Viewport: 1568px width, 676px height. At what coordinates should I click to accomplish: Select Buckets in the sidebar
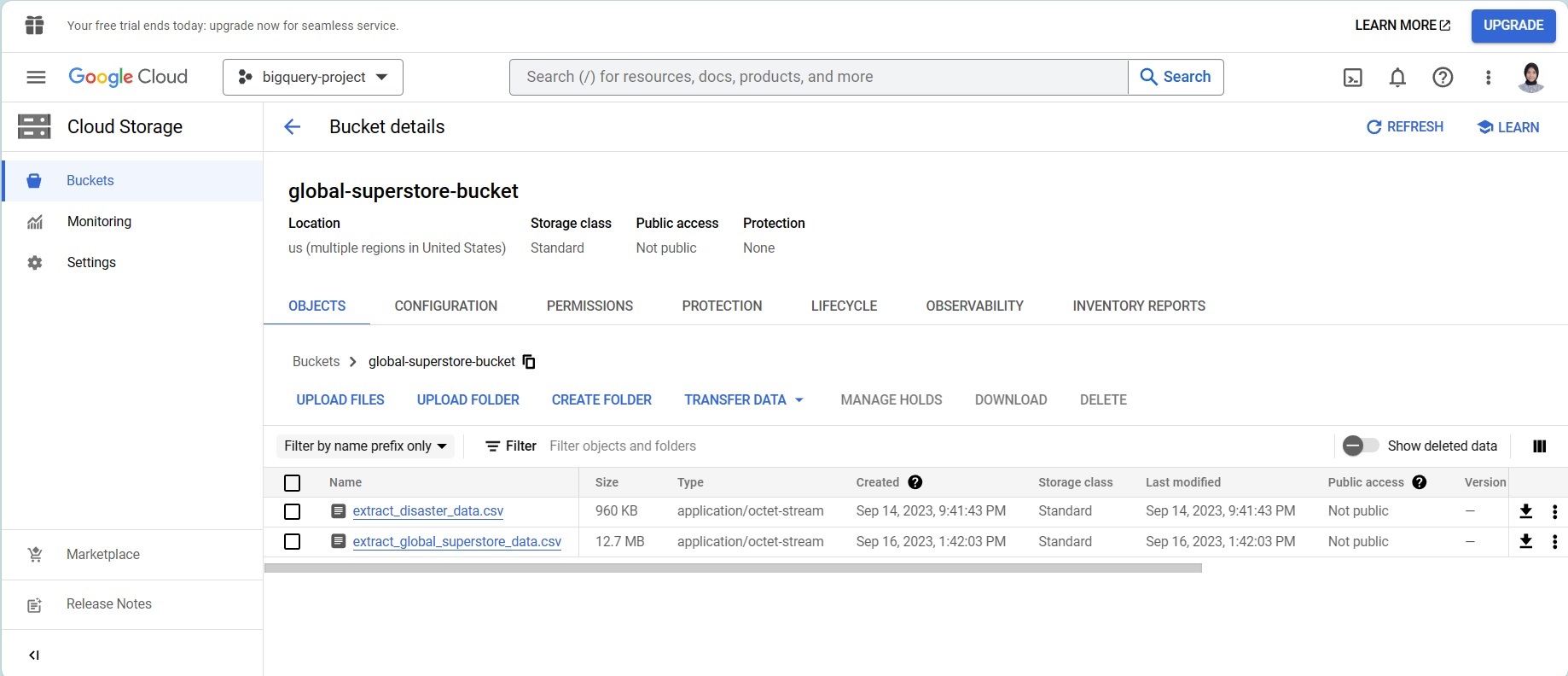[x=133, y=181]
